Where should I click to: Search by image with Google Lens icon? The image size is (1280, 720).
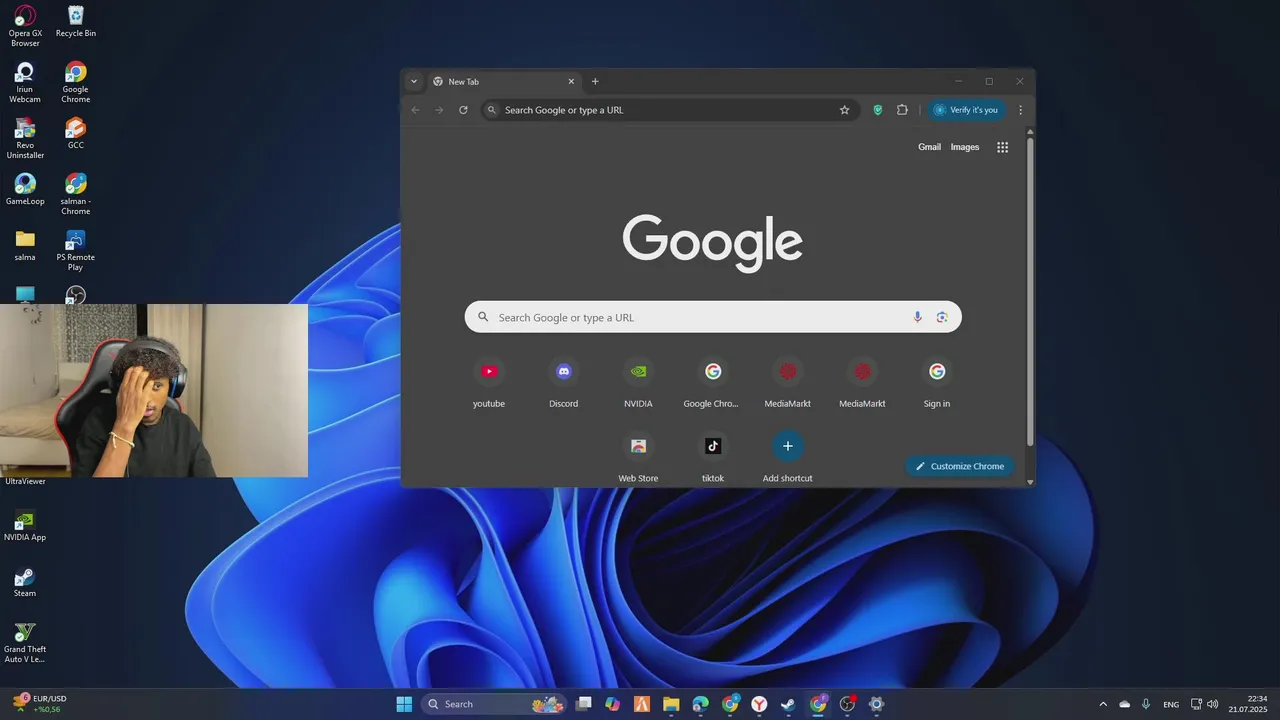[x=942, y=317]
